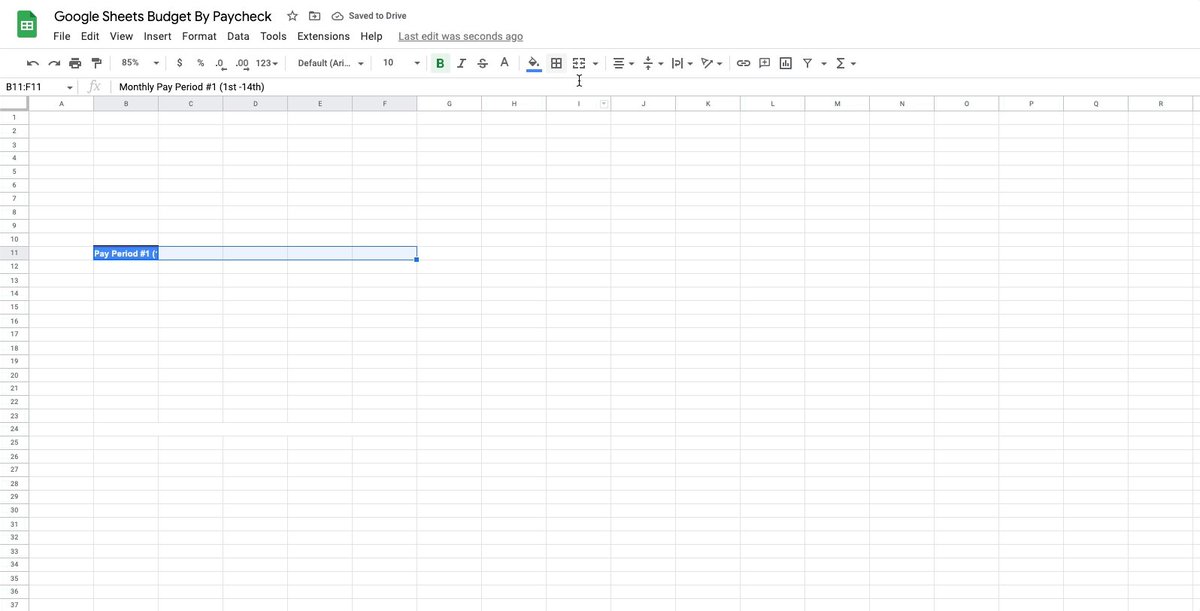Open the Insert menu
The width and height of the screenshot is (1200, 611).
click(157, 36)
